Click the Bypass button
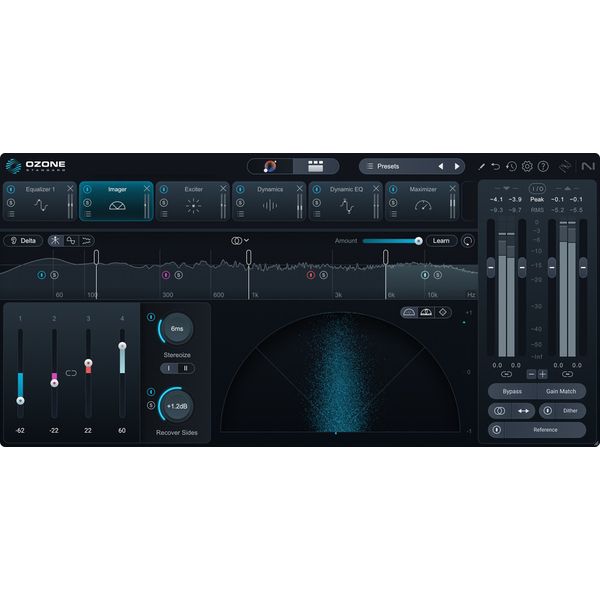 [512, 391]
